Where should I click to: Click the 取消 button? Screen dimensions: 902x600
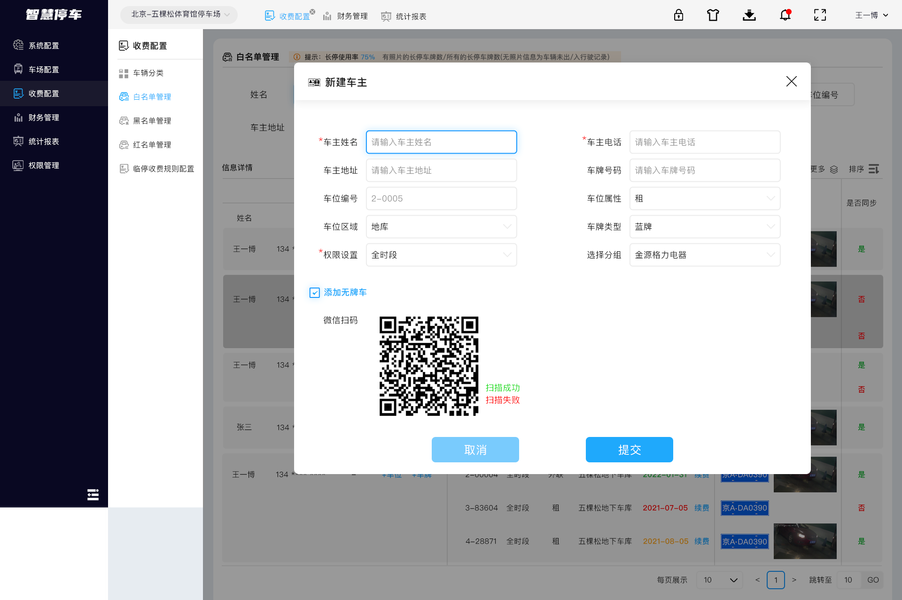point(475,450)
